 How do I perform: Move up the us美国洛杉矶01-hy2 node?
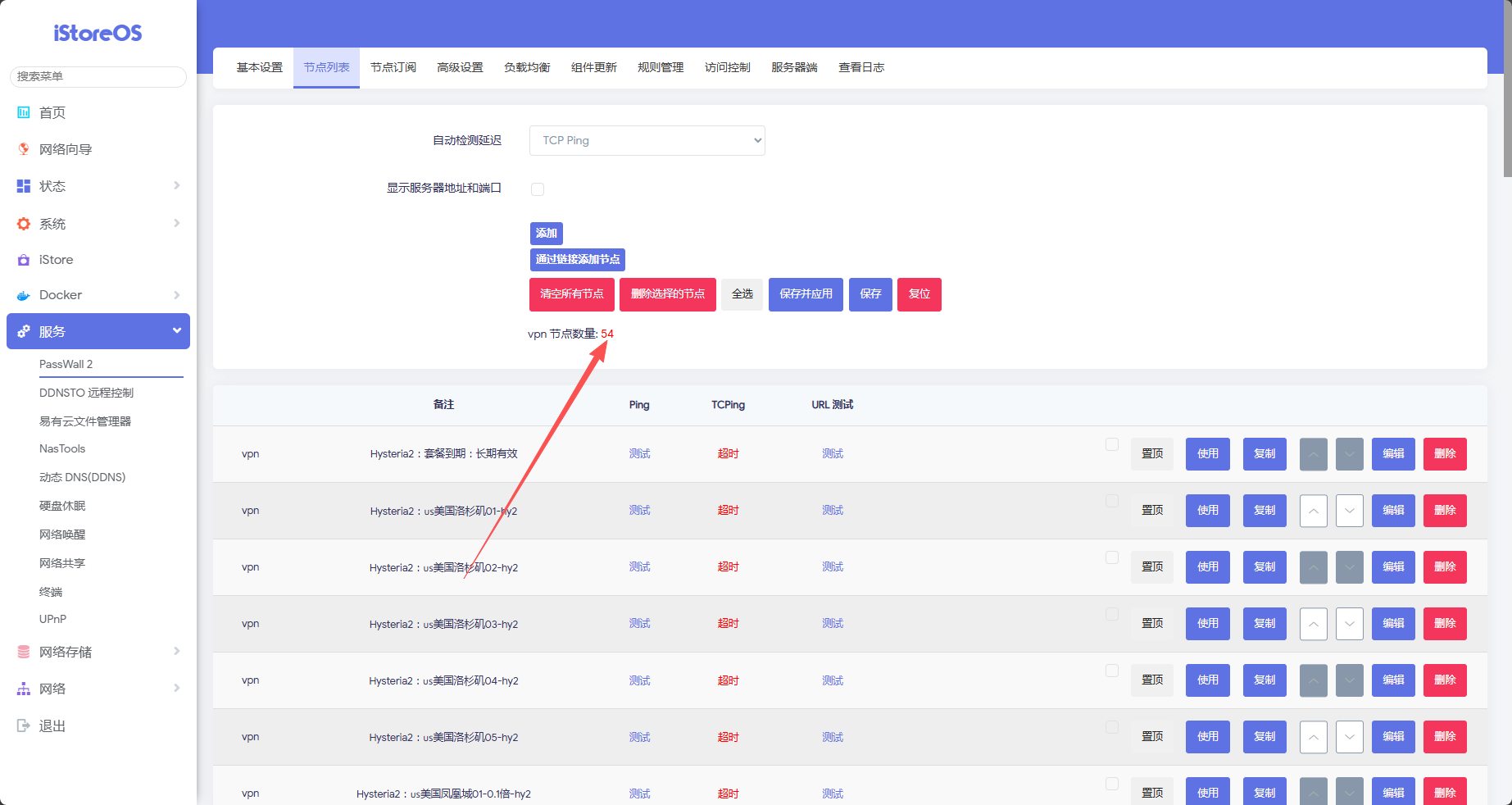pyautogui.click(x=1314, y=511)
